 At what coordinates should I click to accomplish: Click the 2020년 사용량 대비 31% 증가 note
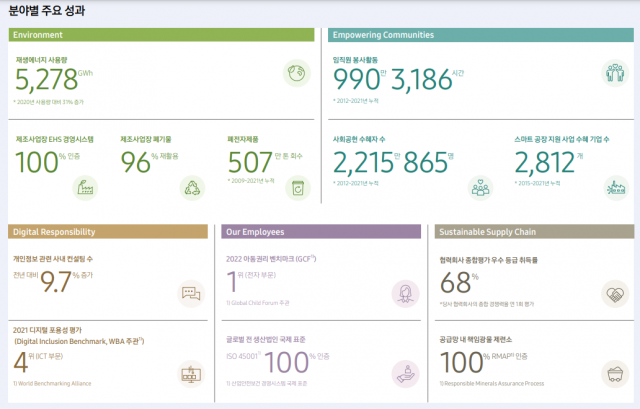(x=49, y=102)
